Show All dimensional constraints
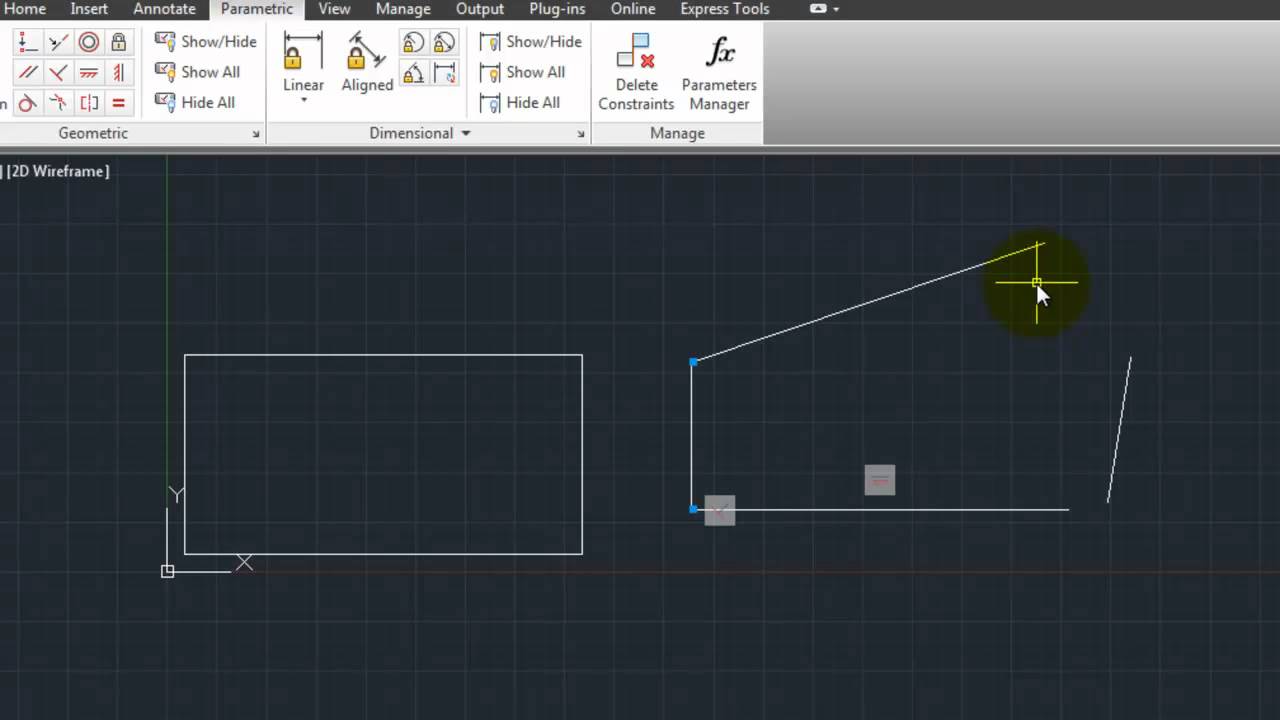The image size is (1280, 720). 522,72
